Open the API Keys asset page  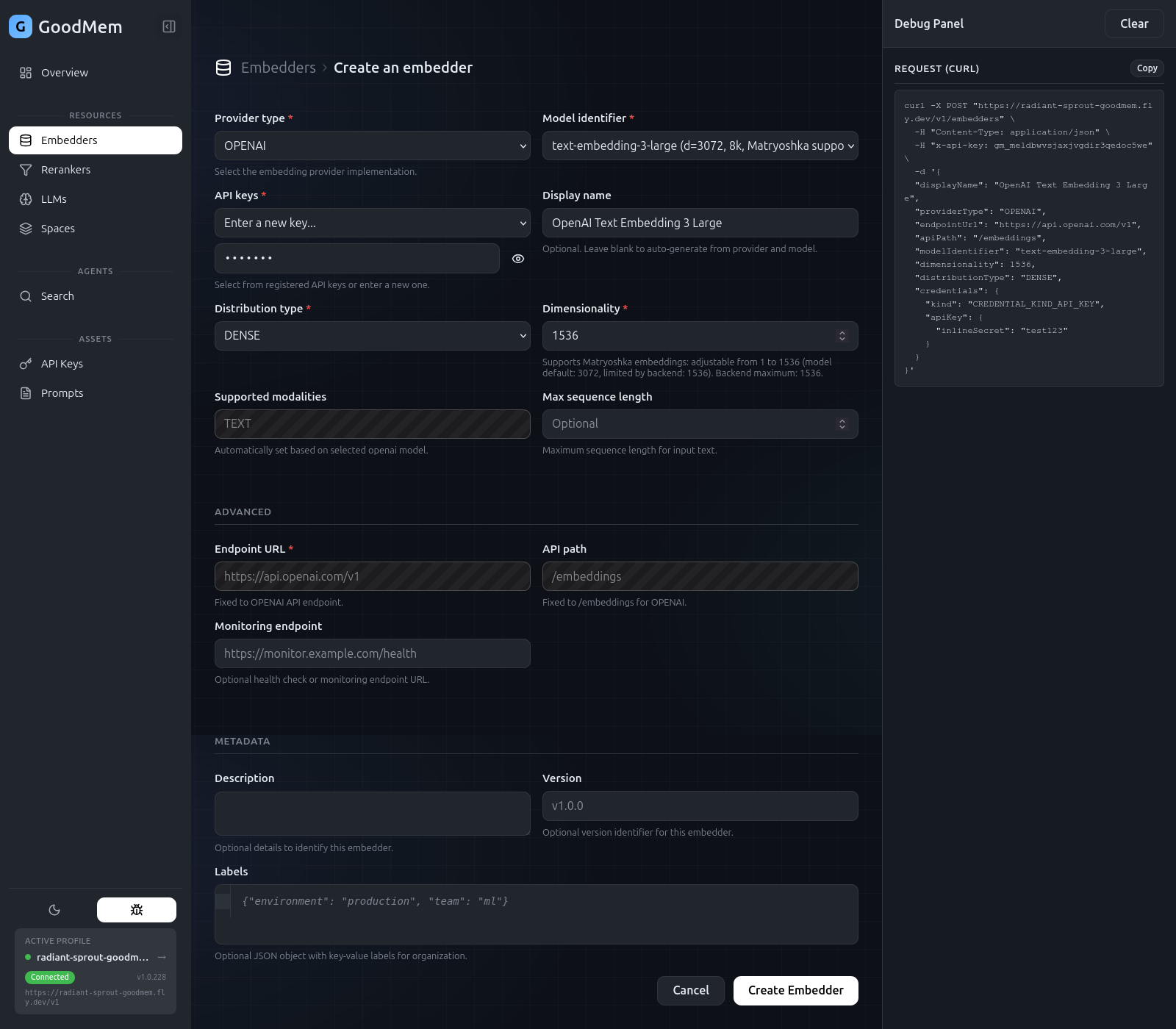click(62, 363)
